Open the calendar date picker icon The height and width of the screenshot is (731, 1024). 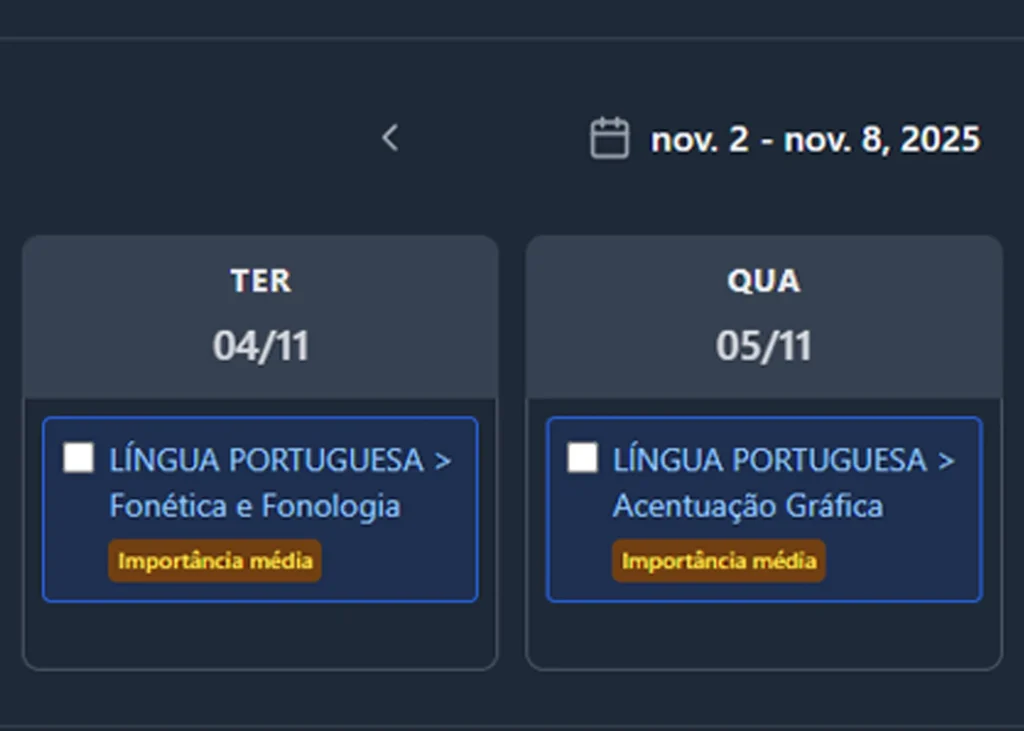pos(609,138)
